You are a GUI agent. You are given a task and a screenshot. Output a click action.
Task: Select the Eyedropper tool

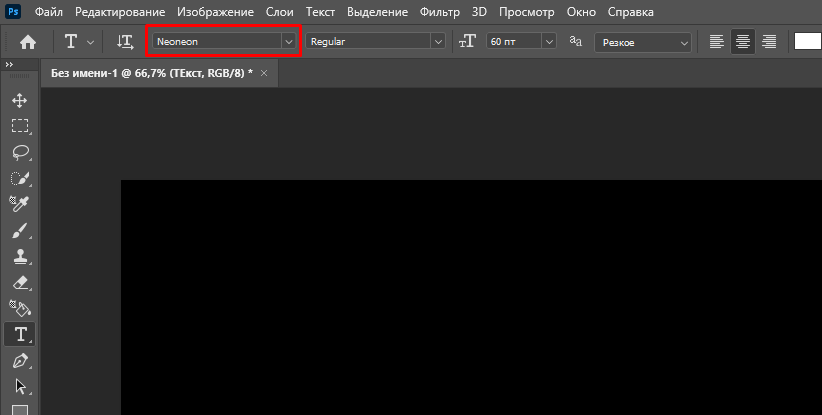tap(20, 204)
